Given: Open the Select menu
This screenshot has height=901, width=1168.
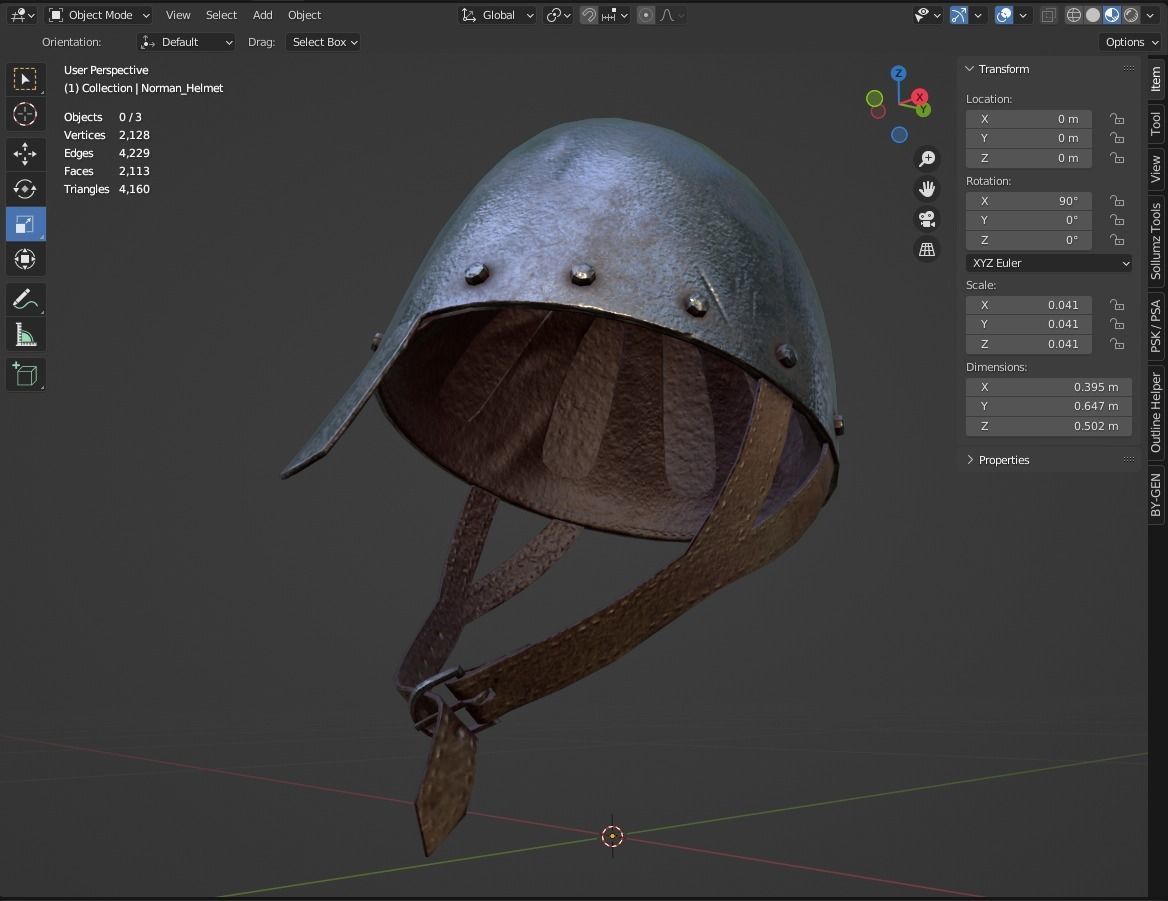Looking at the screenshot, I should 221,15.
